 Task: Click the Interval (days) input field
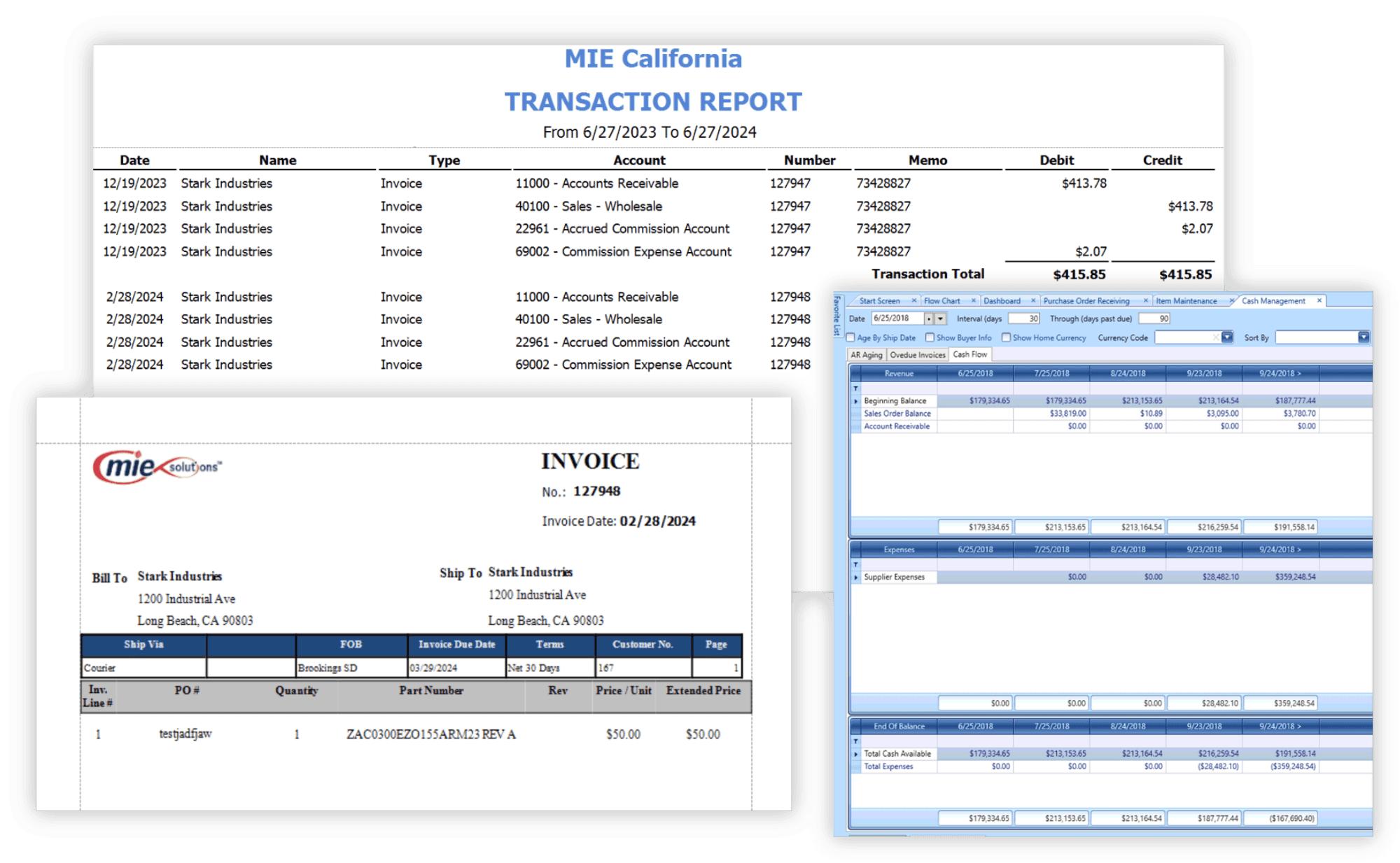click(x=1024, y=318)
